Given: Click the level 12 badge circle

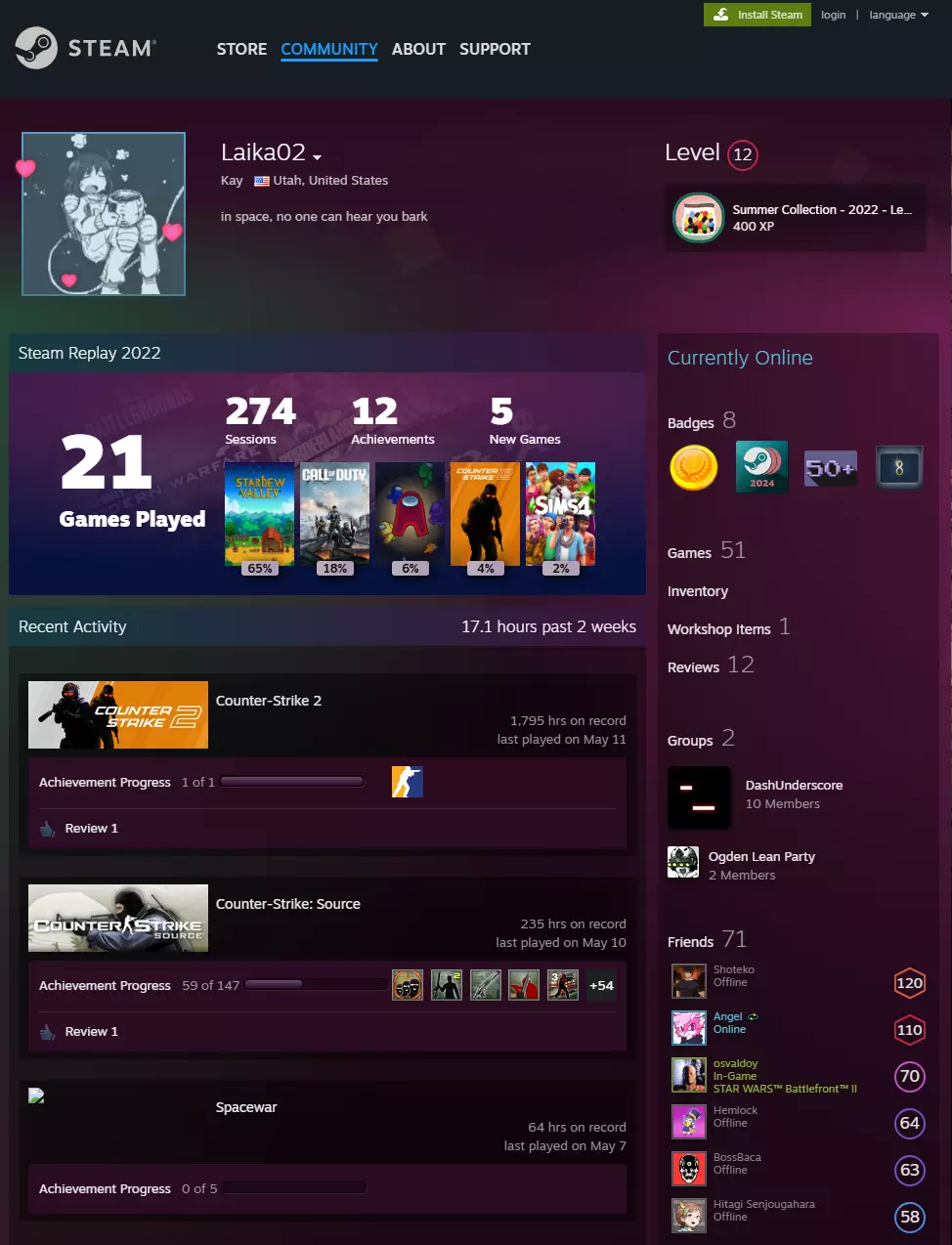Looking at the screenshot, I should point(743,154).
